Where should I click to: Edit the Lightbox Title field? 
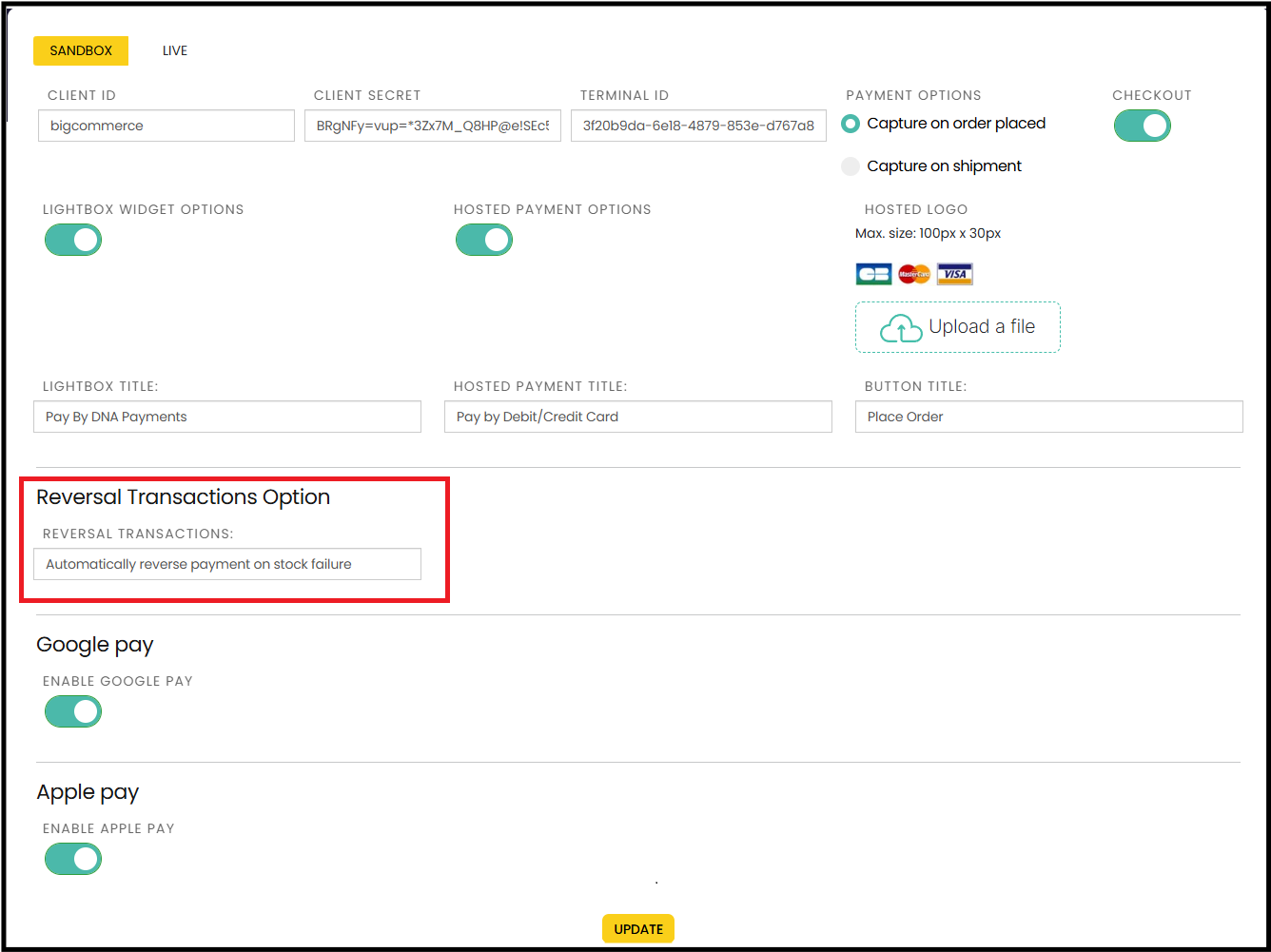[x=227, y=417]
